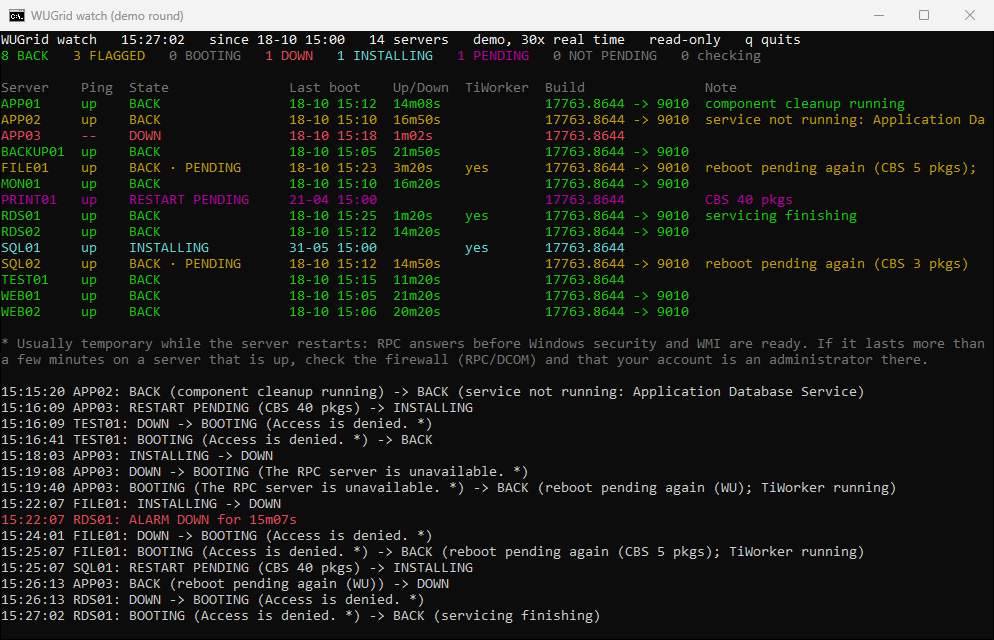
Task: Click the 'Last boot' column header
Action: click(x=325, y=87)
